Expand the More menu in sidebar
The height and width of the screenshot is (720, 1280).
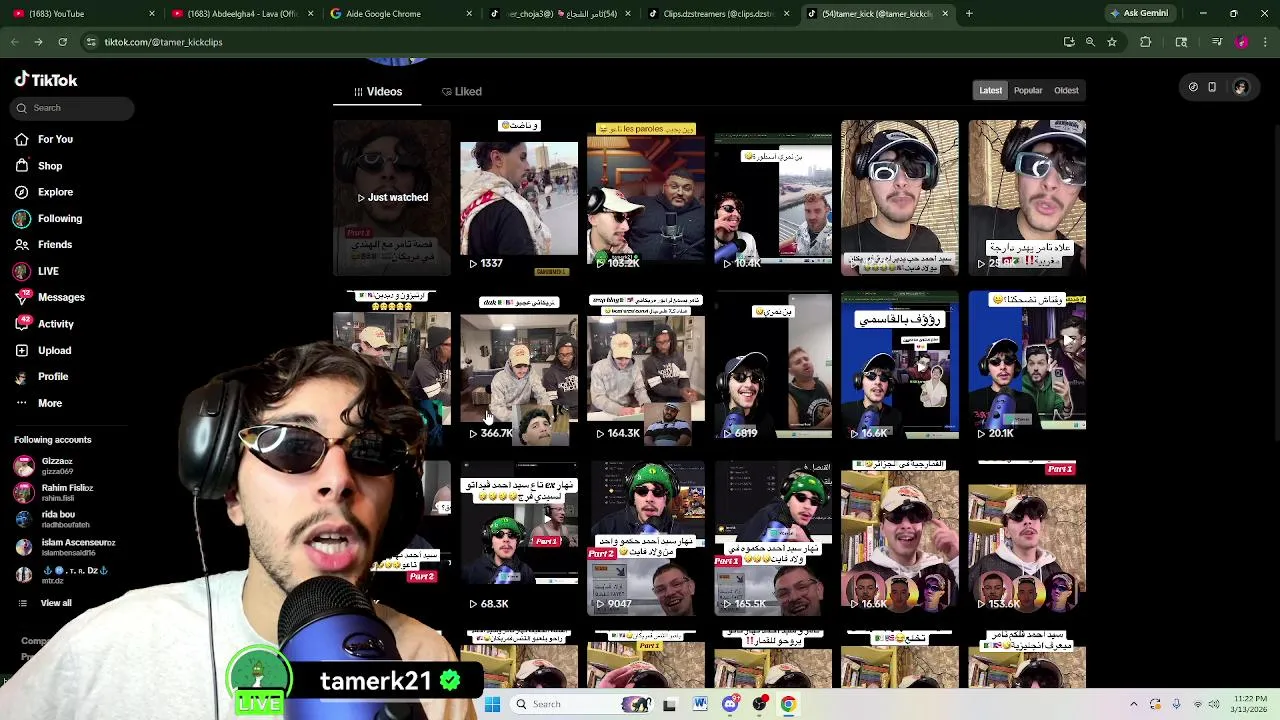tap(39, 403)
